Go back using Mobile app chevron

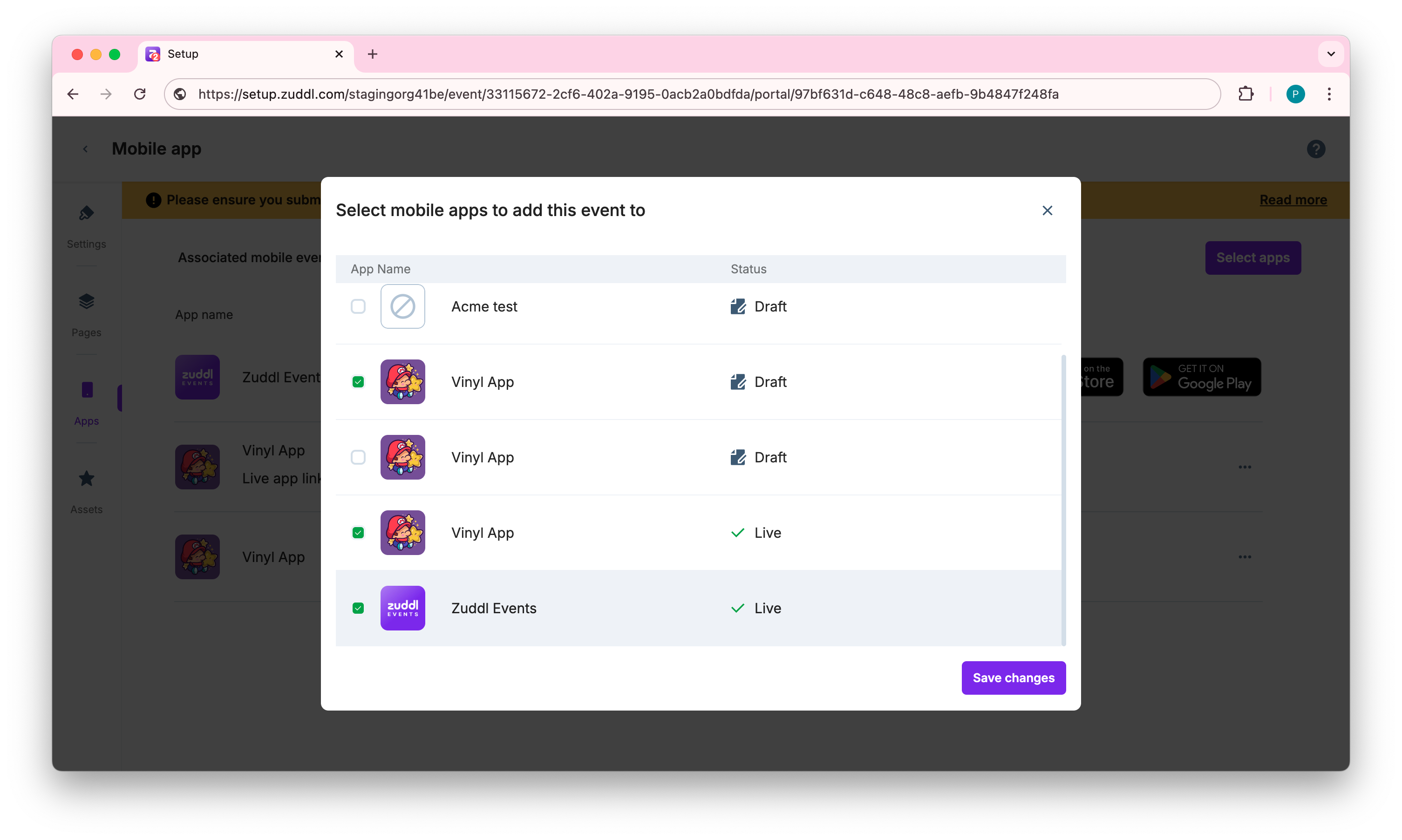86,149
